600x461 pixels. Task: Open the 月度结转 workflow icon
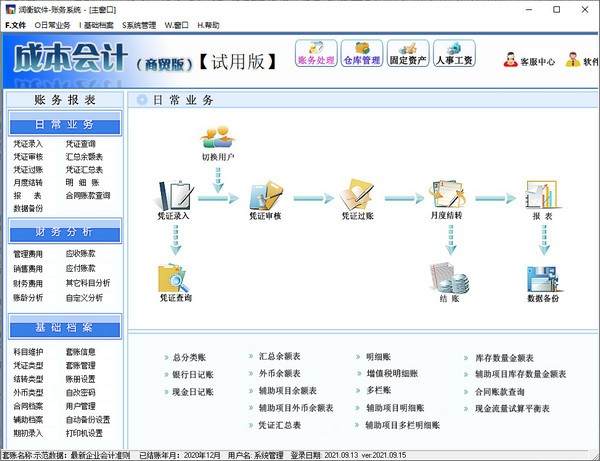point(447,194)
